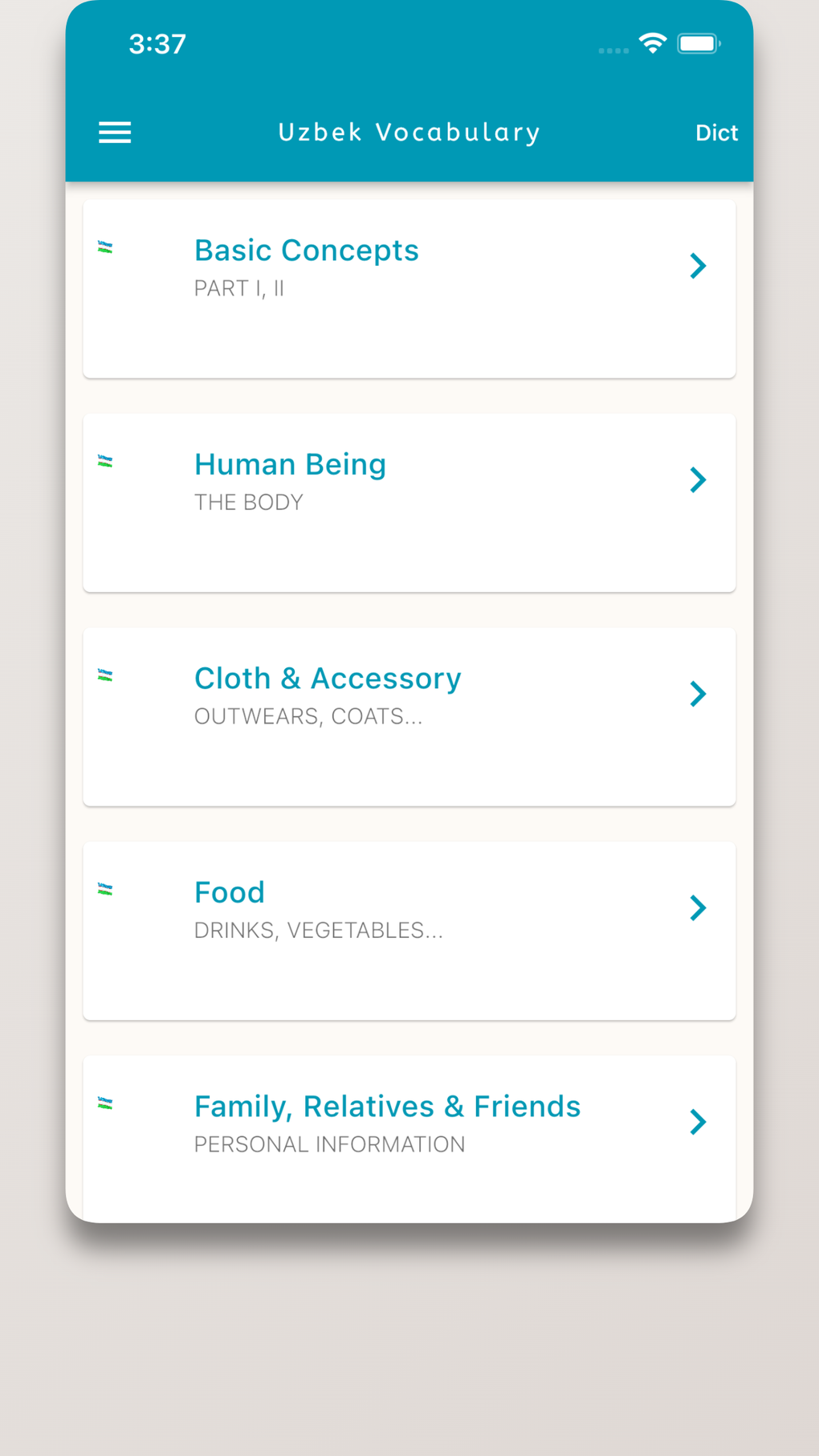Open Cloth & Accessory via chevron arrow
The height and width of the screenshot is (1456, 819).
point(698,694)
